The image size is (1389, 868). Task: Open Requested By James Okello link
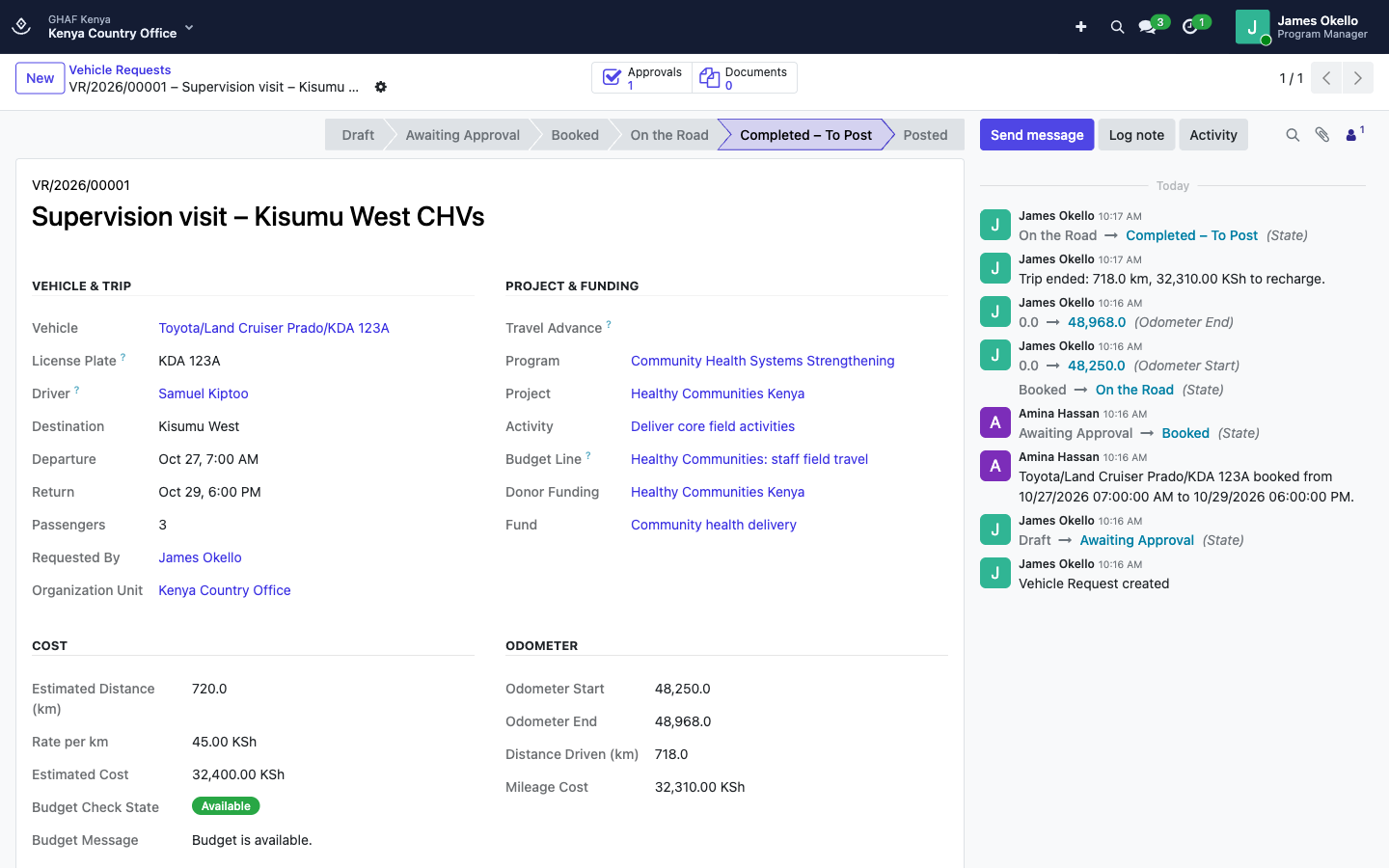200,557
